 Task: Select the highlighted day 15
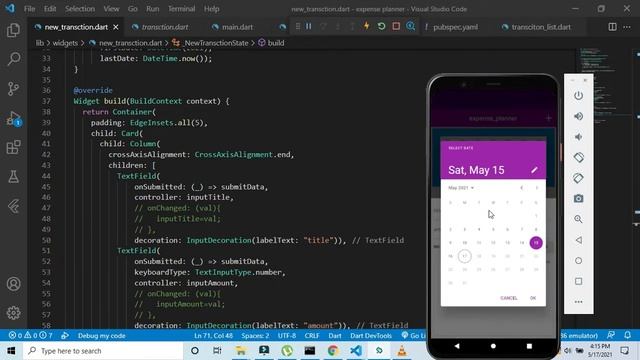coord(536,243)
